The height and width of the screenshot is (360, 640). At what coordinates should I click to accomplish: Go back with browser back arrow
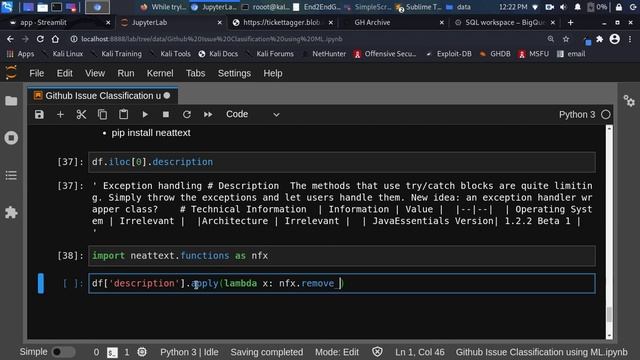10,39
